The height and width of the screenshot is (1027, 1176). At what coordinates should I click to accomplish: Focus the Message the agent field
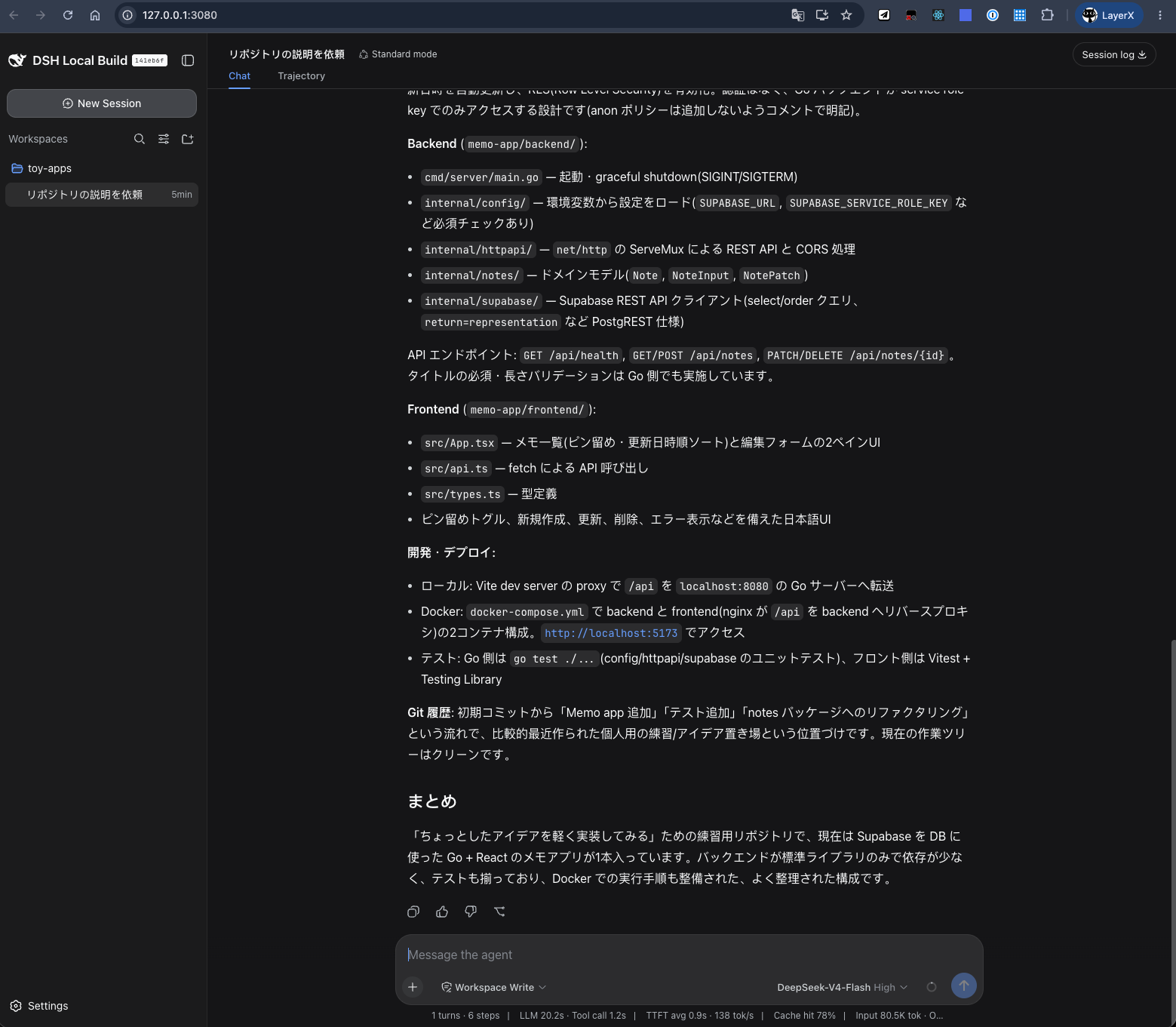coord(689,955)
